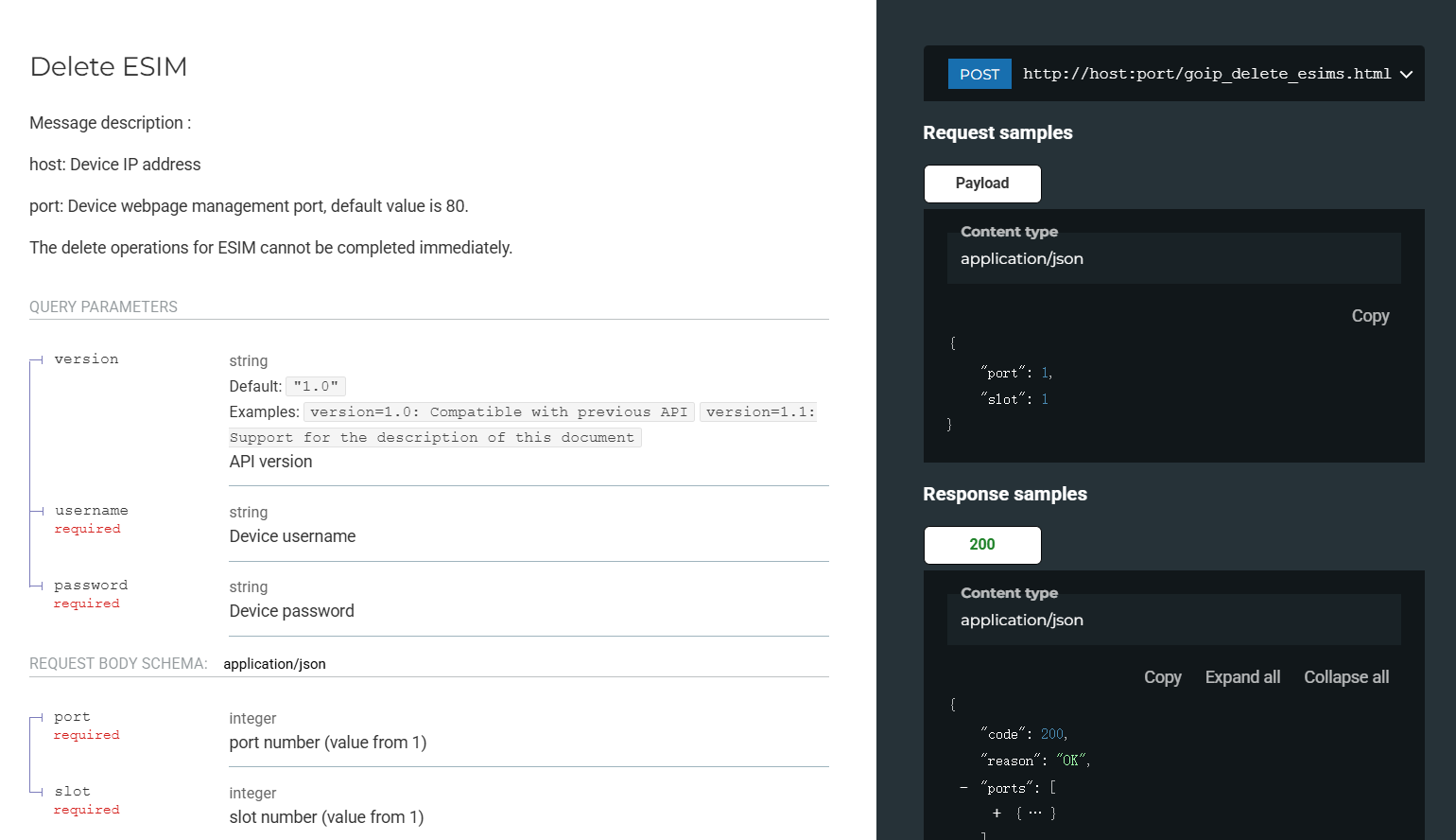Click the POST method badge
This screenshot has width=1456, height=840.
click(979, 75)
